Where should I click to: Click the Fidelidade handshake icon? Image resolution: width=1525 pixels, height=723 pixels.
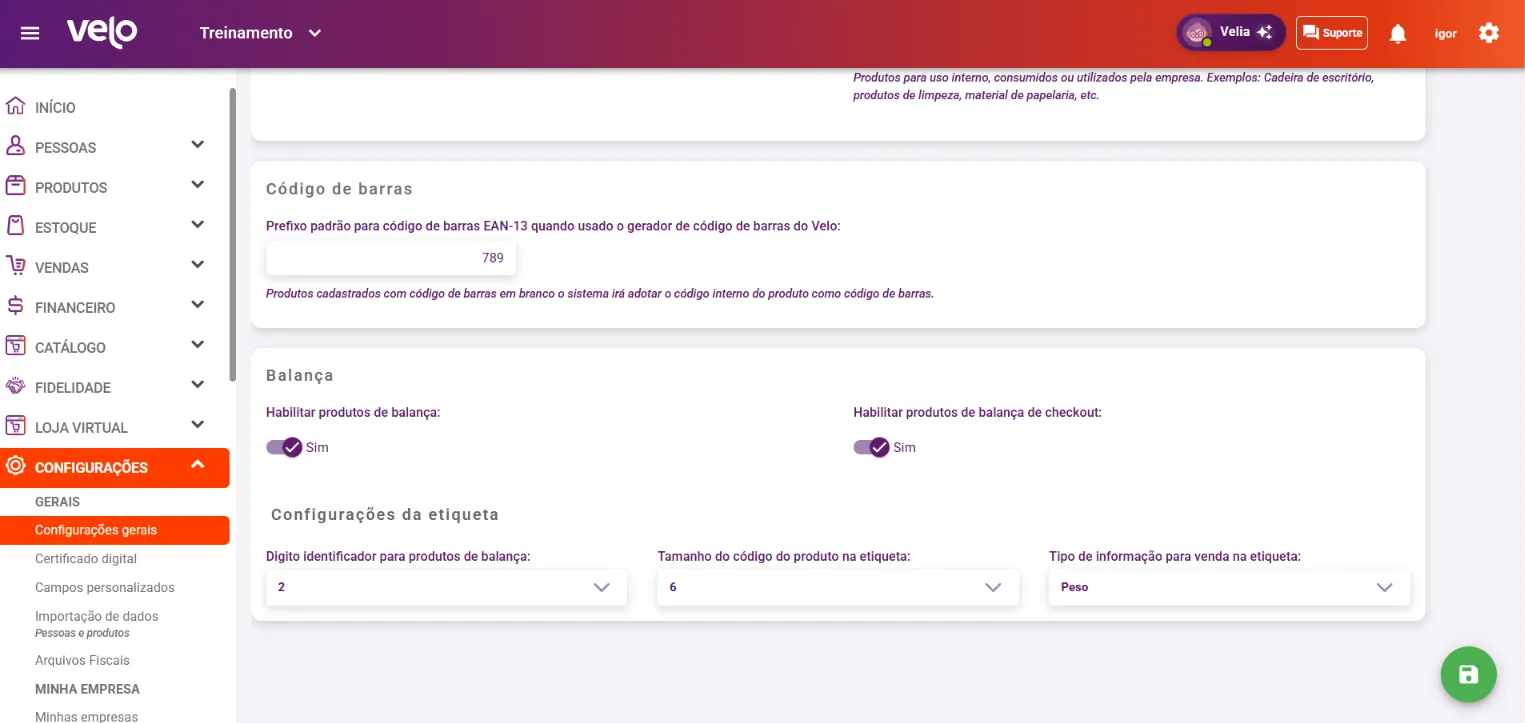click(x=15, y=386)
